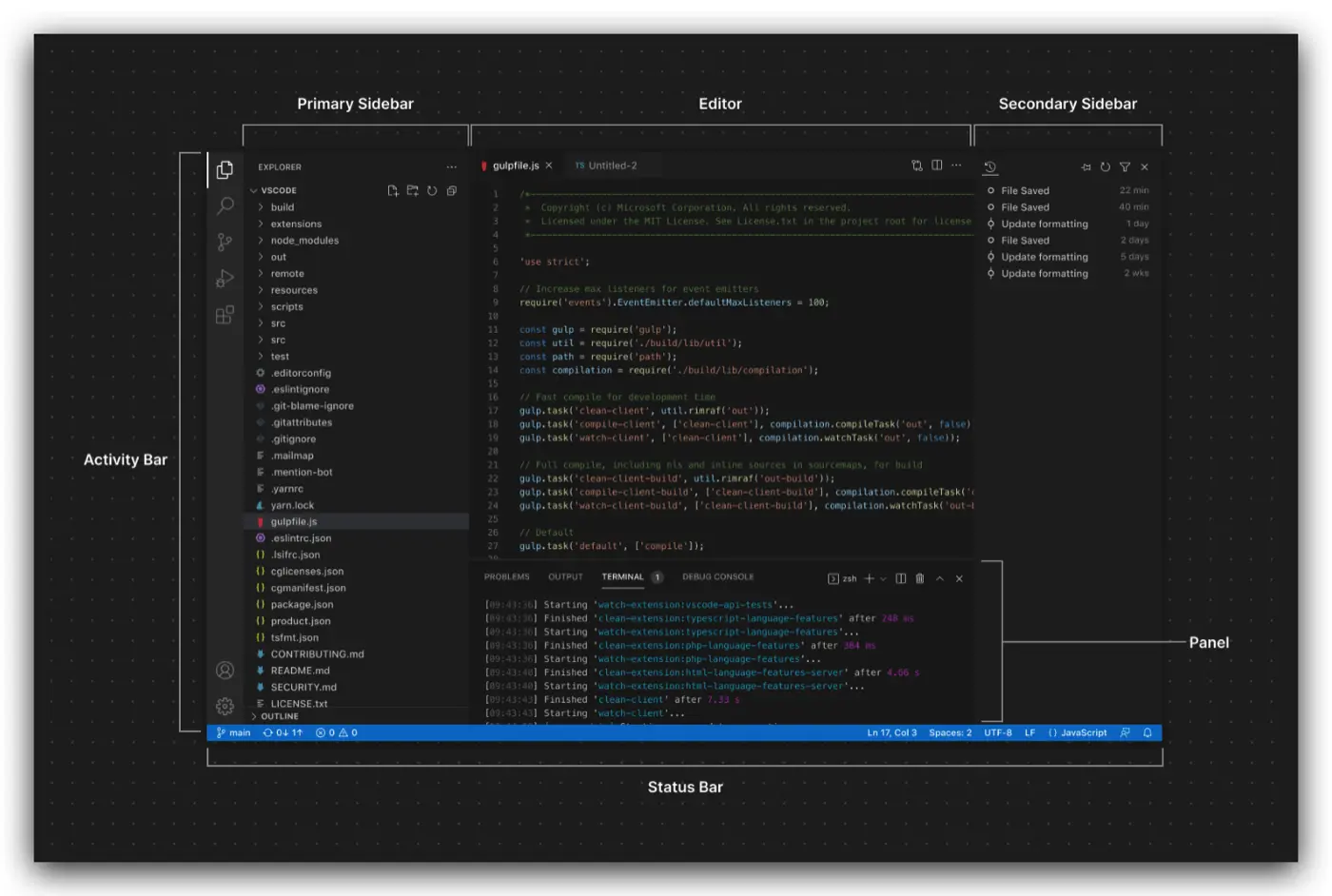The width and height of the screenshot is (1332, 896).
Task: Expand the OUTLINE section
Action: click(x=279, y=716)
